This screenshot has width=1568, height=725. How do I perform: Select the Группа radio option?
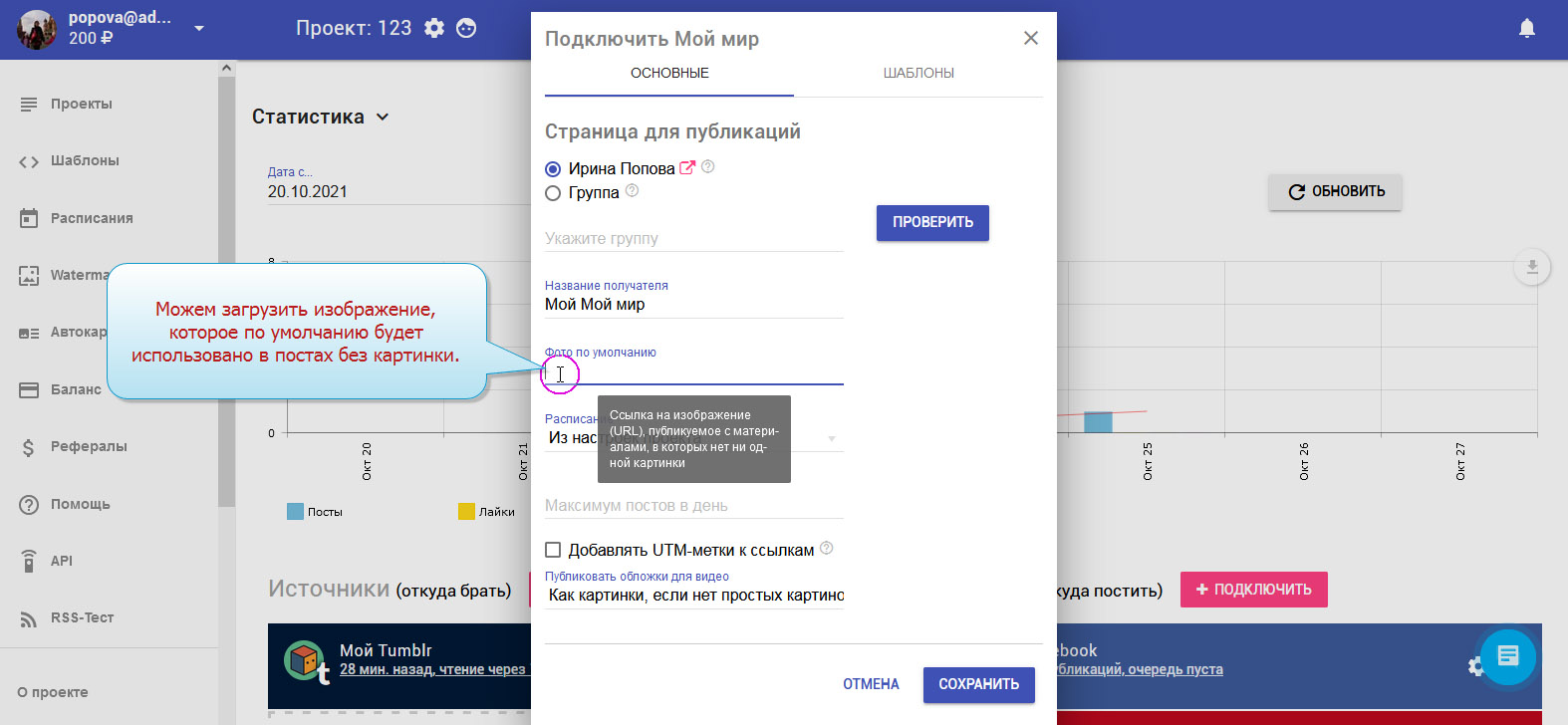[x=553, y=193]
